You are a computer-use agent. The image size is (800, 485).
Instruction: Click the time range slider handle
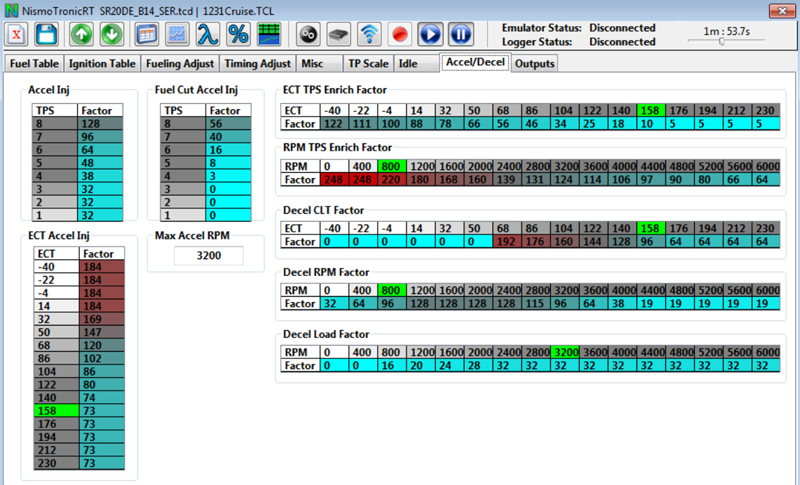click(x=721, y=41)
